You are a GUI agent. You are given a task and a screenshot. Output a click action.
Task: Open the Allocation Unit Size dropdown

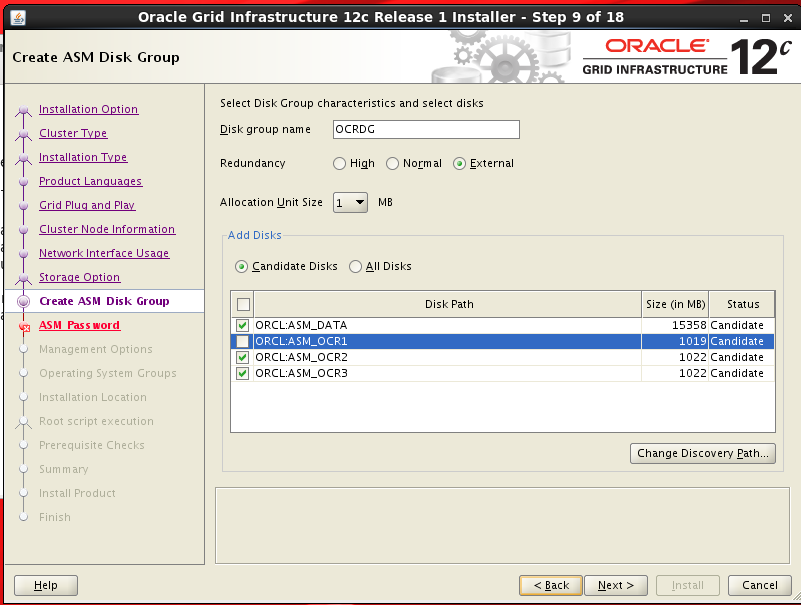click(x=350, y=203)
